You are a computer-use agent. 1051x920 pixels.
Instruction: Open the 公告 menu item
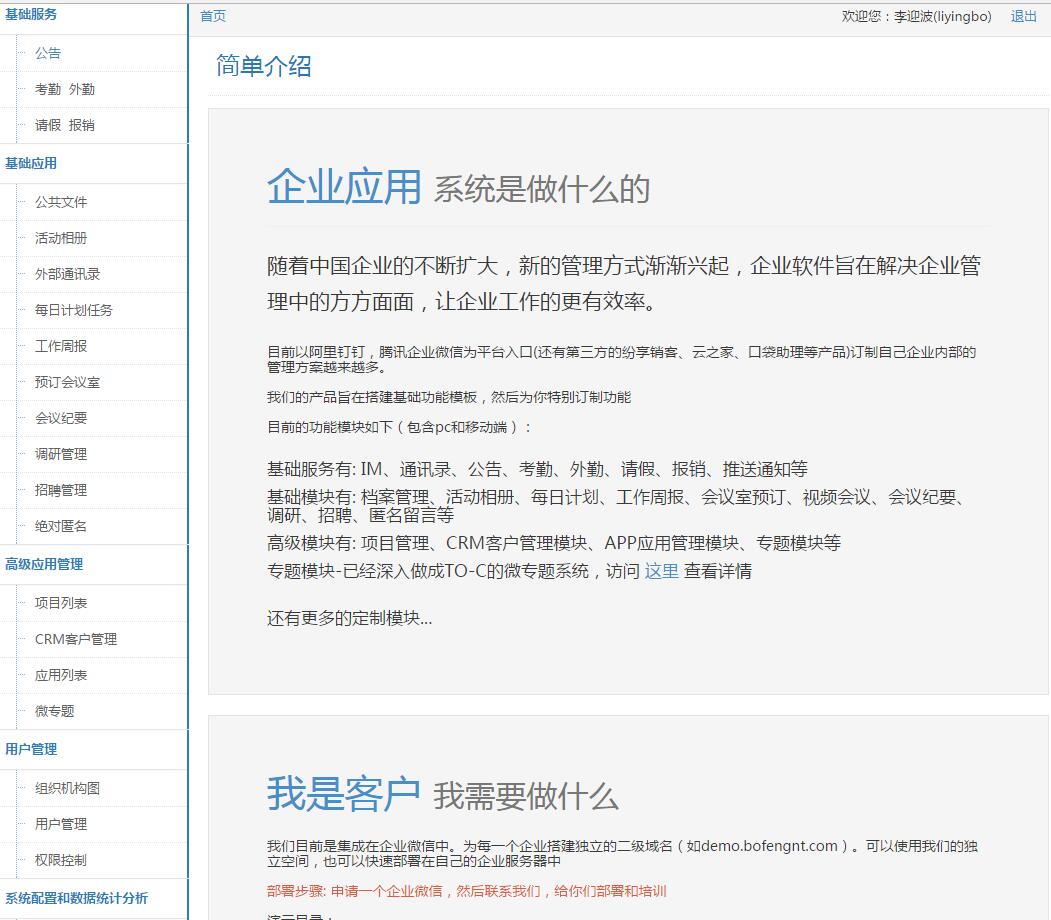(x=48, y=53)
